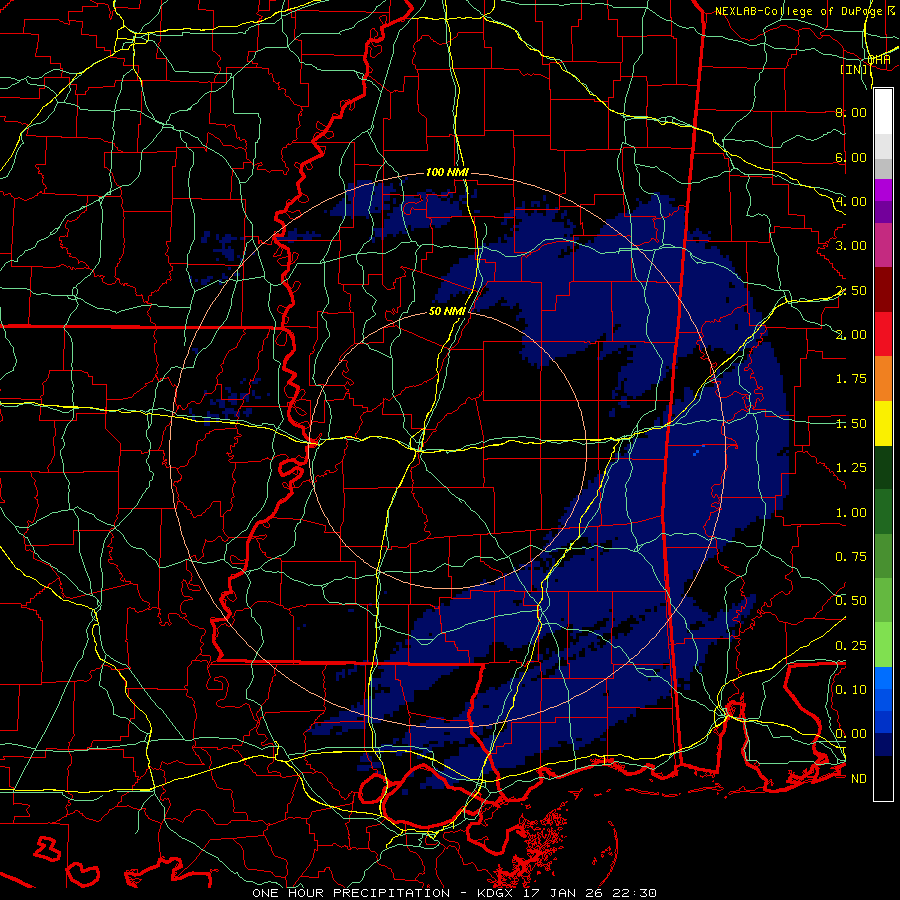Click the 50 NMI range ring label
This screenshot has width=900, height=900.
(x=447, y=312)
